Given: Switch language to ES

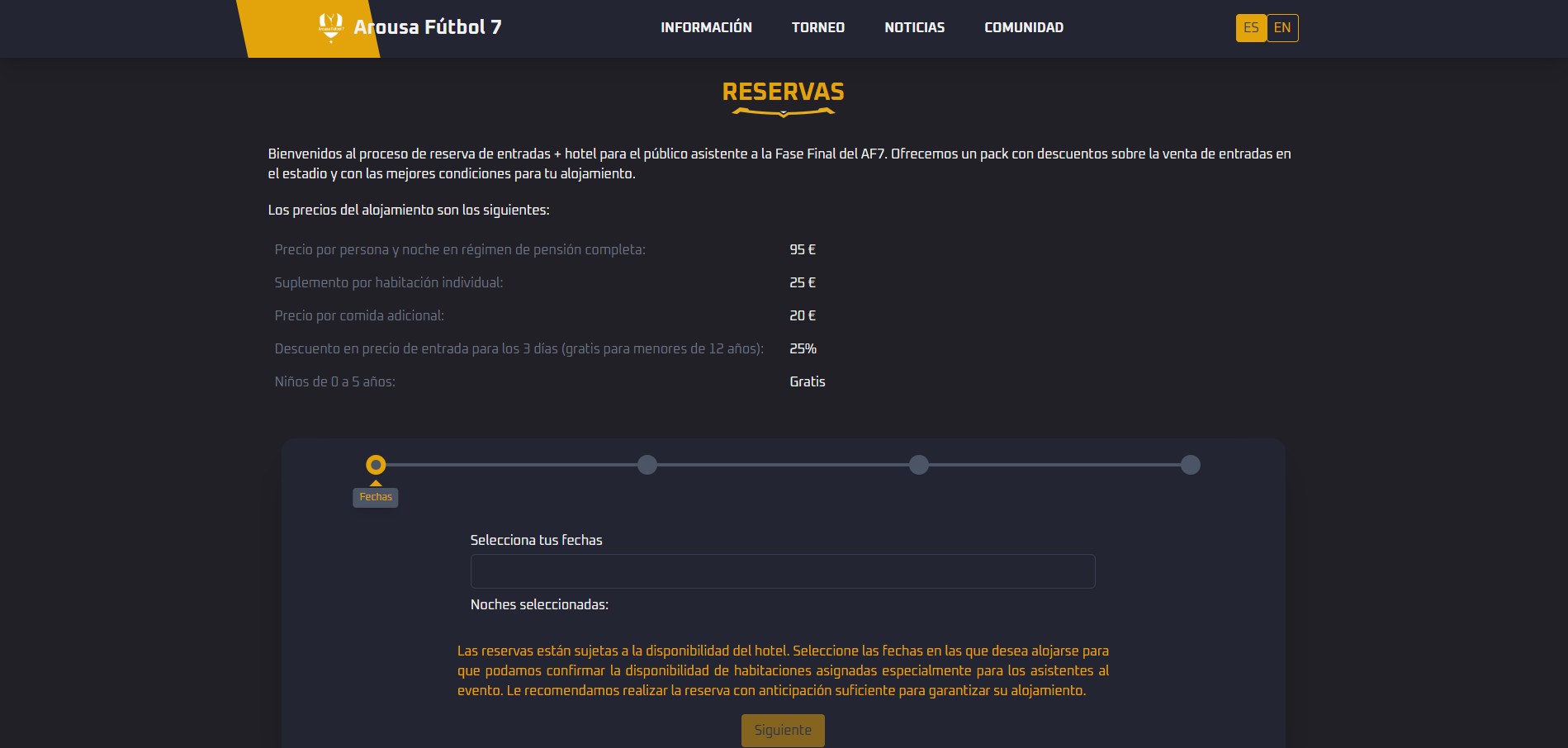Looking at the screenshot, I should click(x=1251, y=28).
